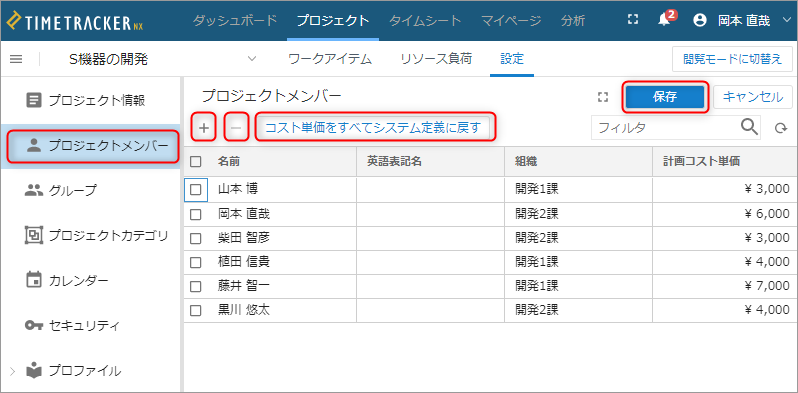The image size is (798, 393).
Task: Click the カレンダー calendar icon
Action: coord(34,280)
